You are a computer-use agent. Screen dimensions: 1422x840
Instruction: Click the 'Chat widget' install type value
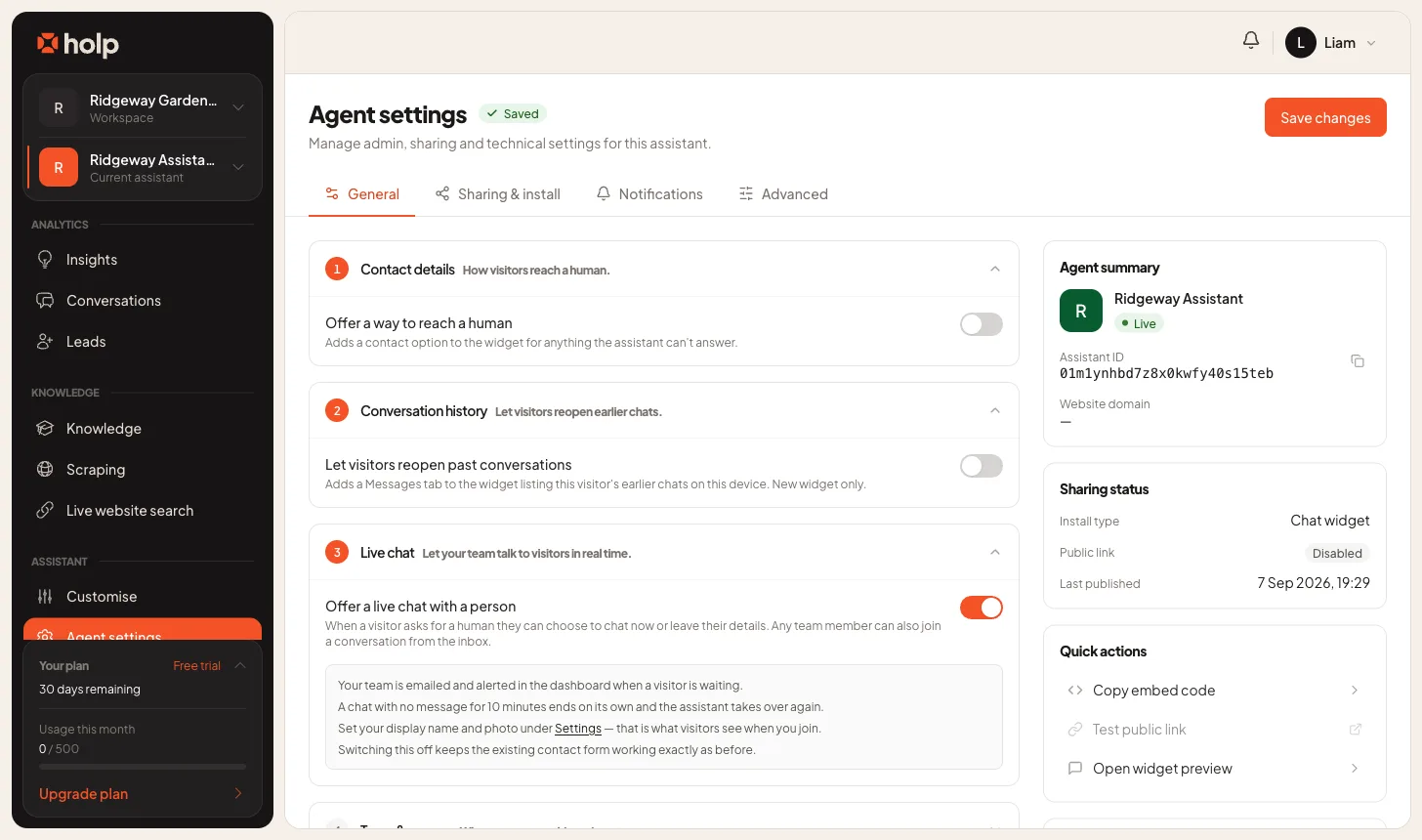tap(1330, 521)
